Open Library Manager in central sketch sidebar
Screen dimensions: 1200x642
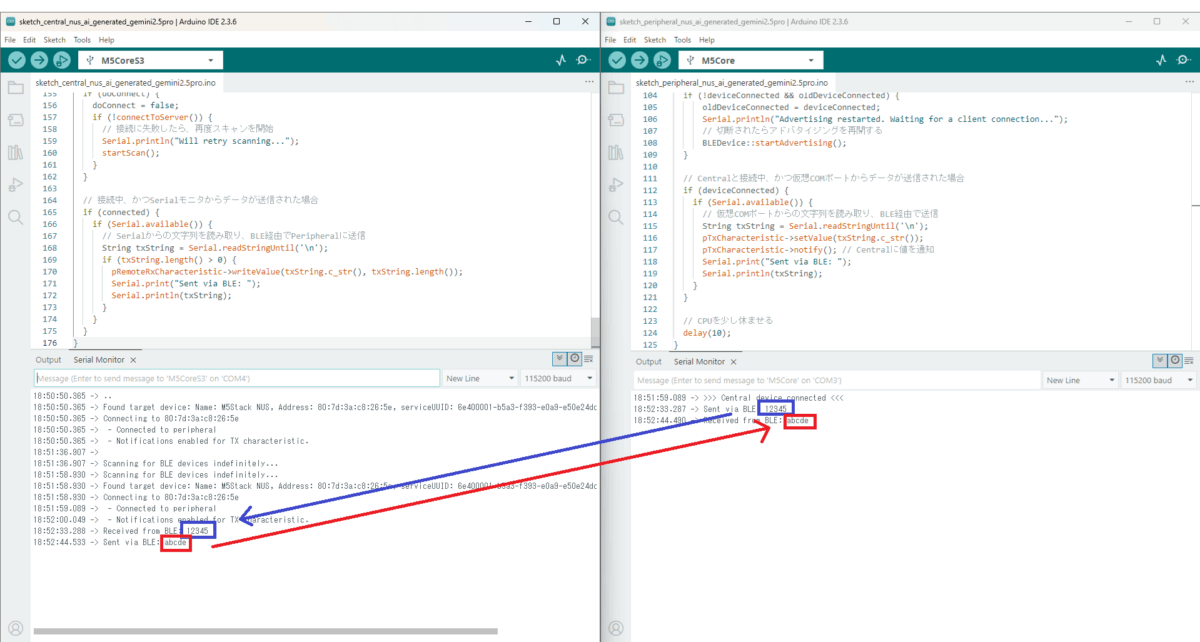[x=15, y=152]
